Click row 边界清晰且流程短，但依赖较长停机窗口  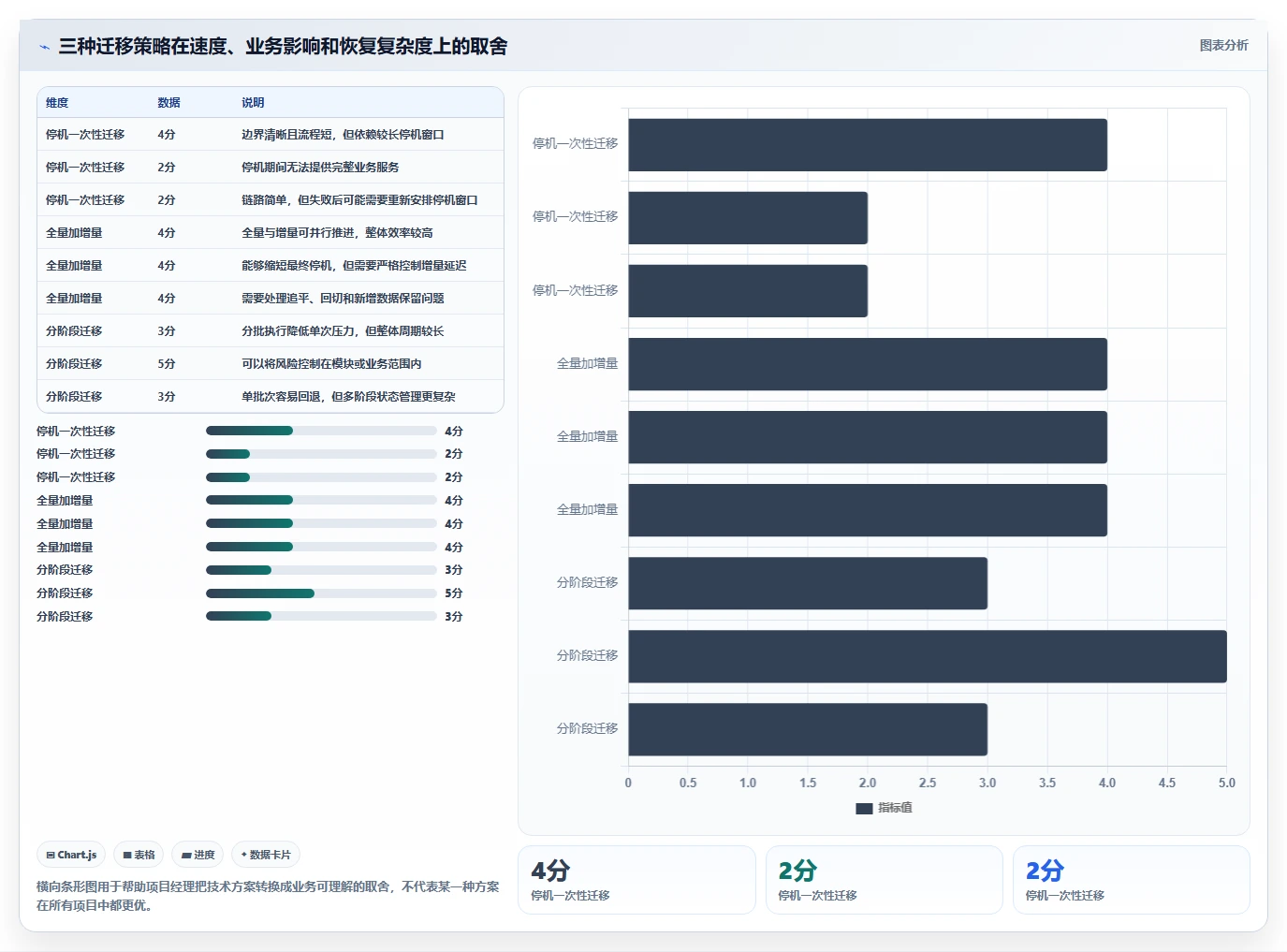[271, 135]
